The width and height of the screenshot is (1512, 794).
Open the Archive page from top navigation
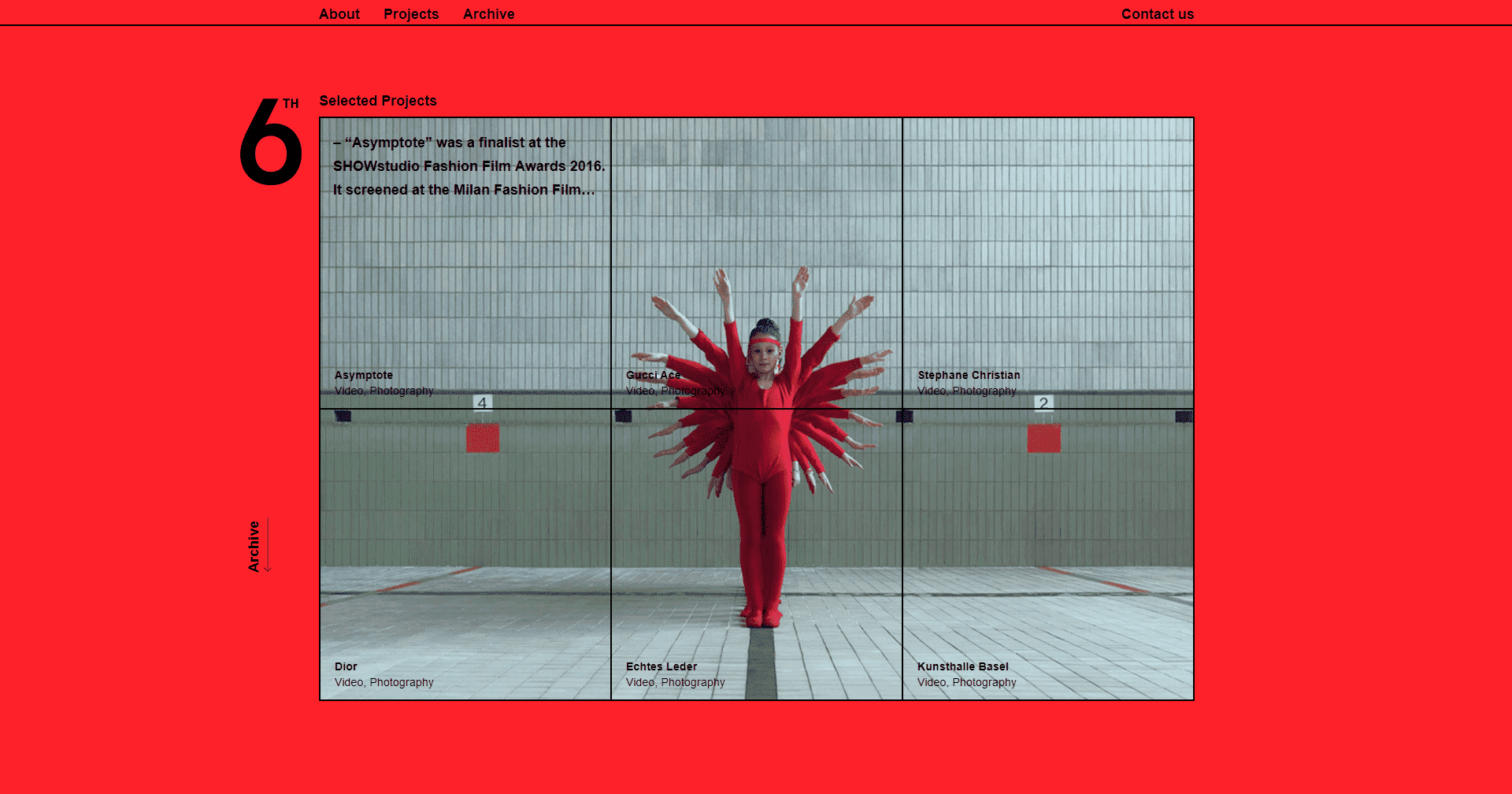pyautogui.click(x=488, y=13)
